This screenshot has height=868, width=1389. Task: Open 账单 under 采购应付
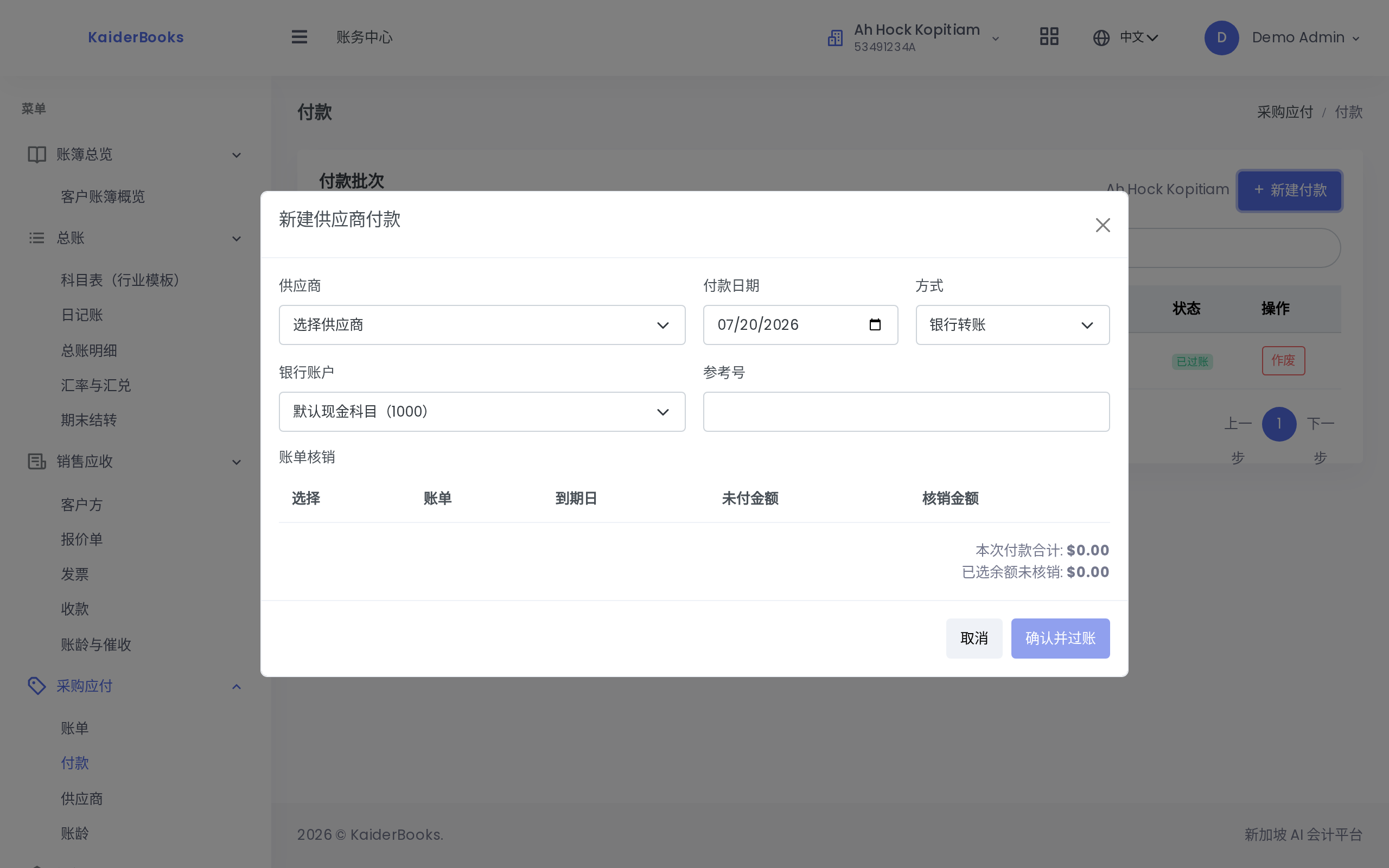click(x=75, y=729)
